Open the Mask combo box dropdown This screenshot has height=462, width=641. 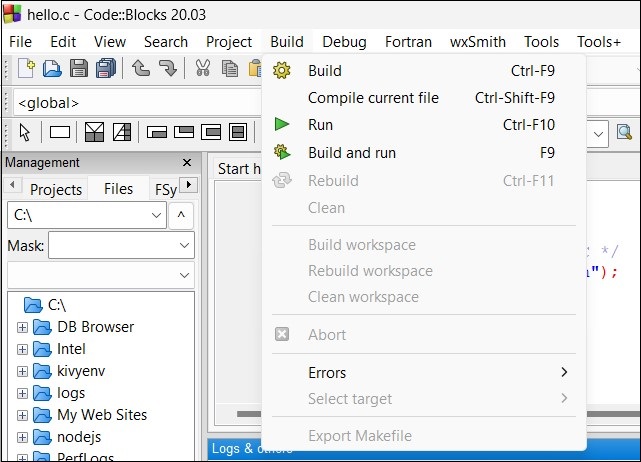(185, 245)
